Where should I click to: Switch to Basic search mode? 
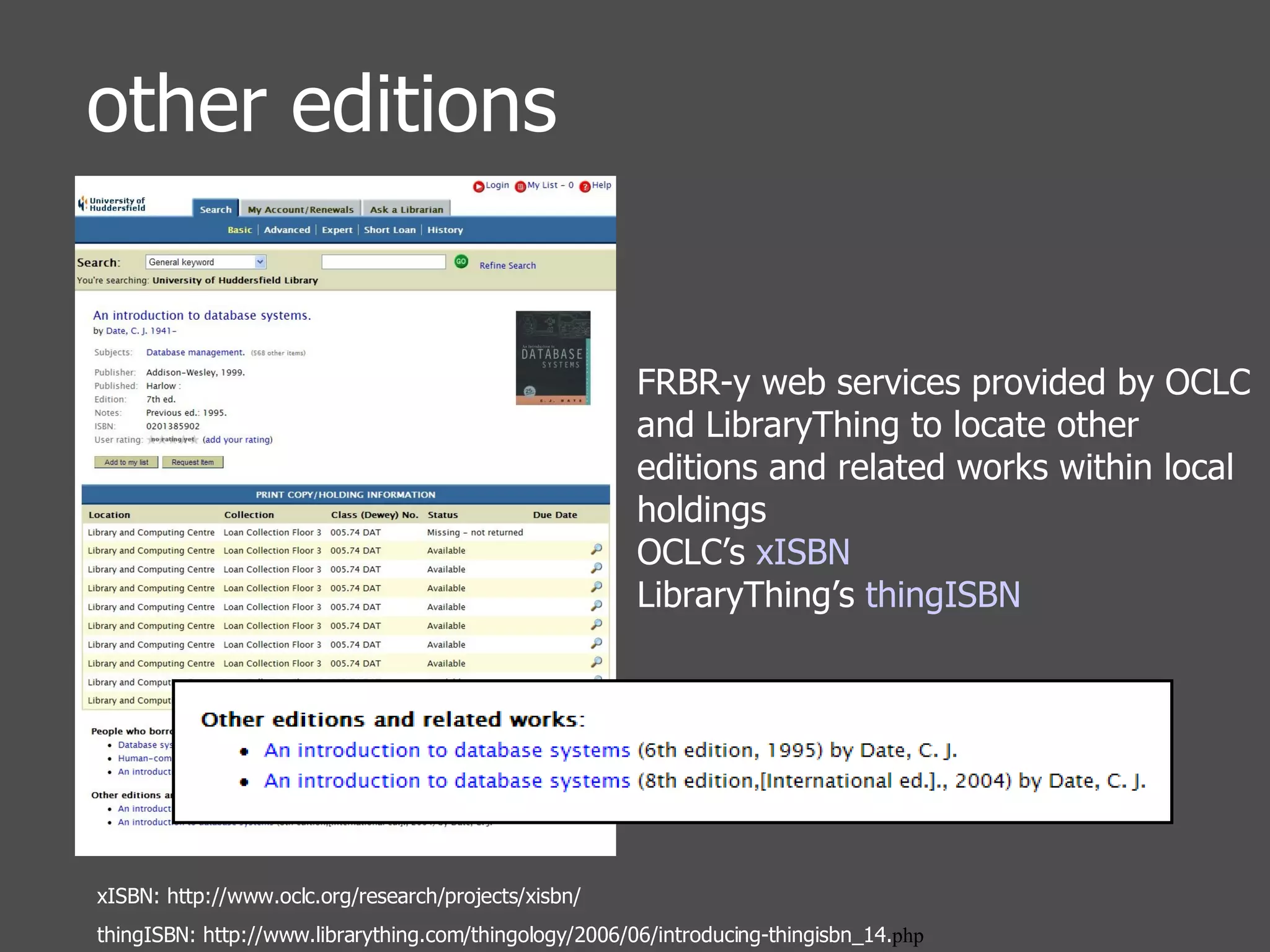(x=239, y=230)
